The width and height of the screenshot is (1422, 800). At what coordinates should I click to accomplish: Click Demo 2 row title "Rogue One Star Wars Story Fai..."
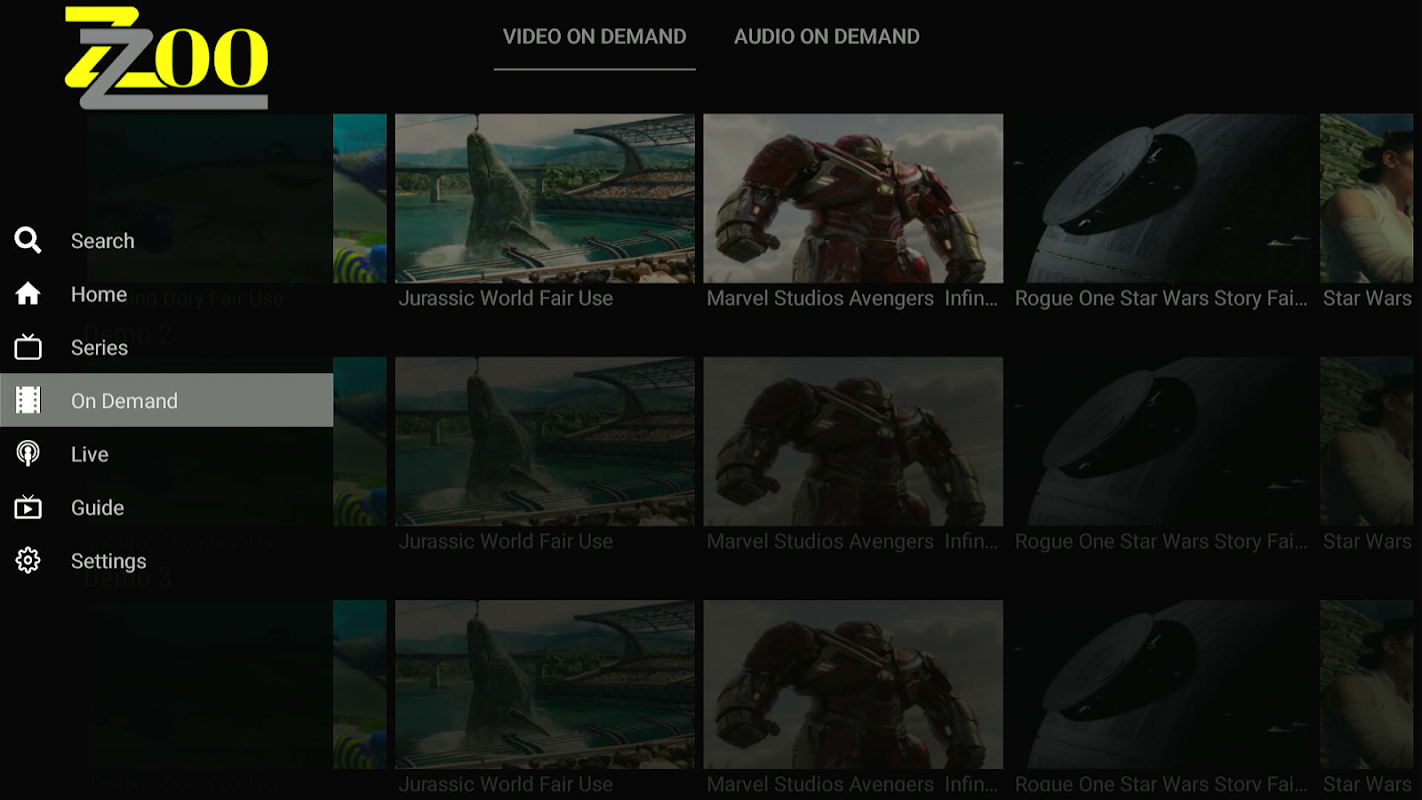[x=1161, y=541]
